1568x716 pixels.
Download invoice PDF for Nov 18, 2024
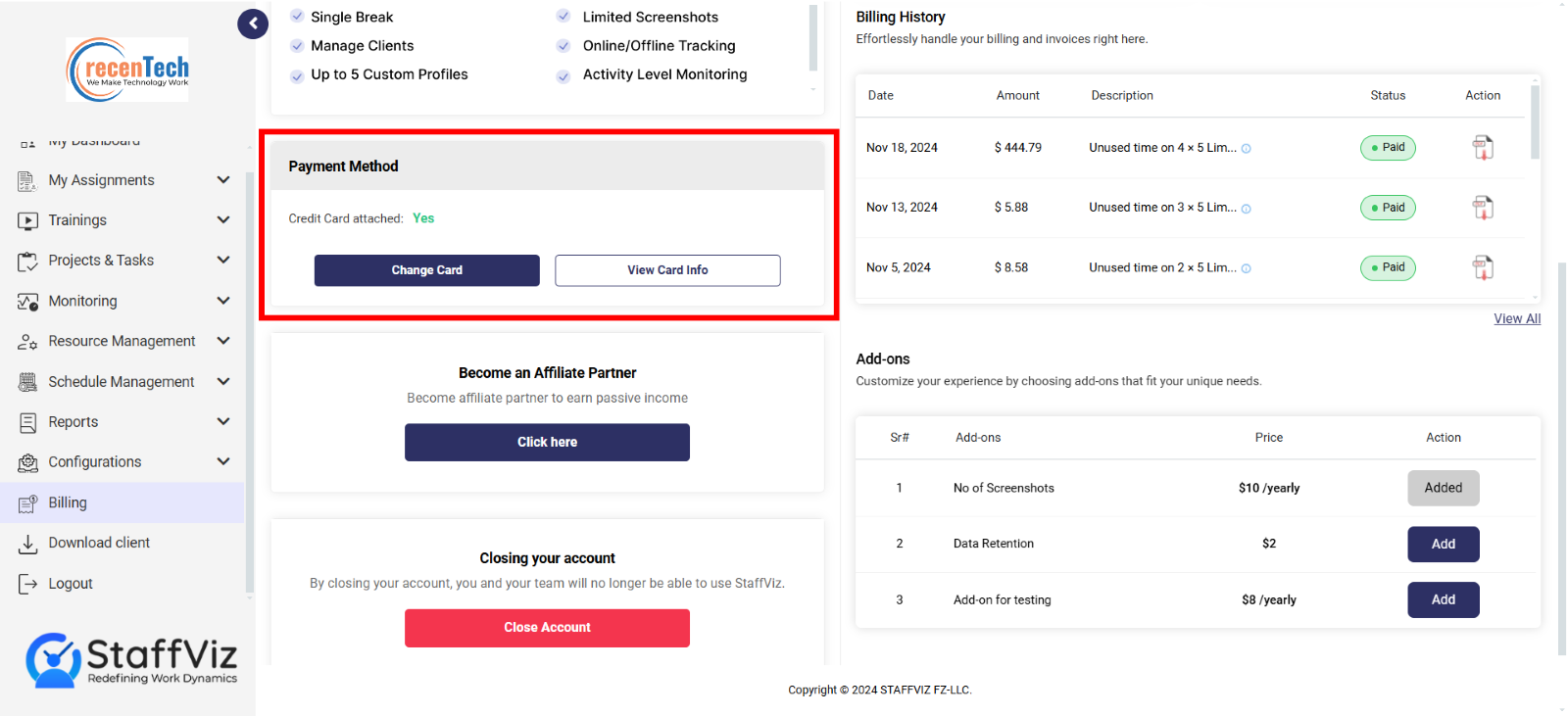click(1483, 148)
